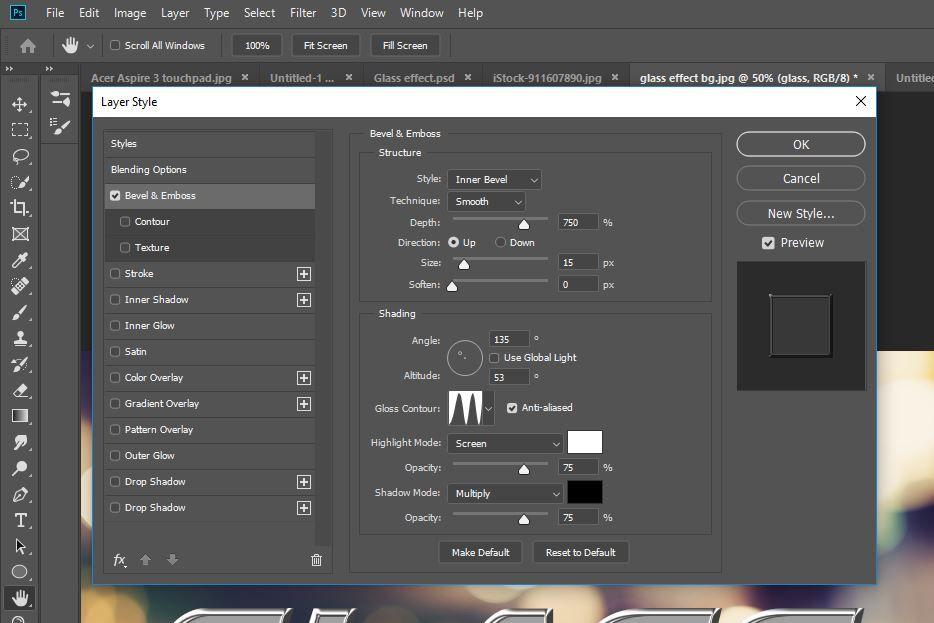Select the Down direction radio button
This screenshot has height=623, width=934.
tap(500, 242)
